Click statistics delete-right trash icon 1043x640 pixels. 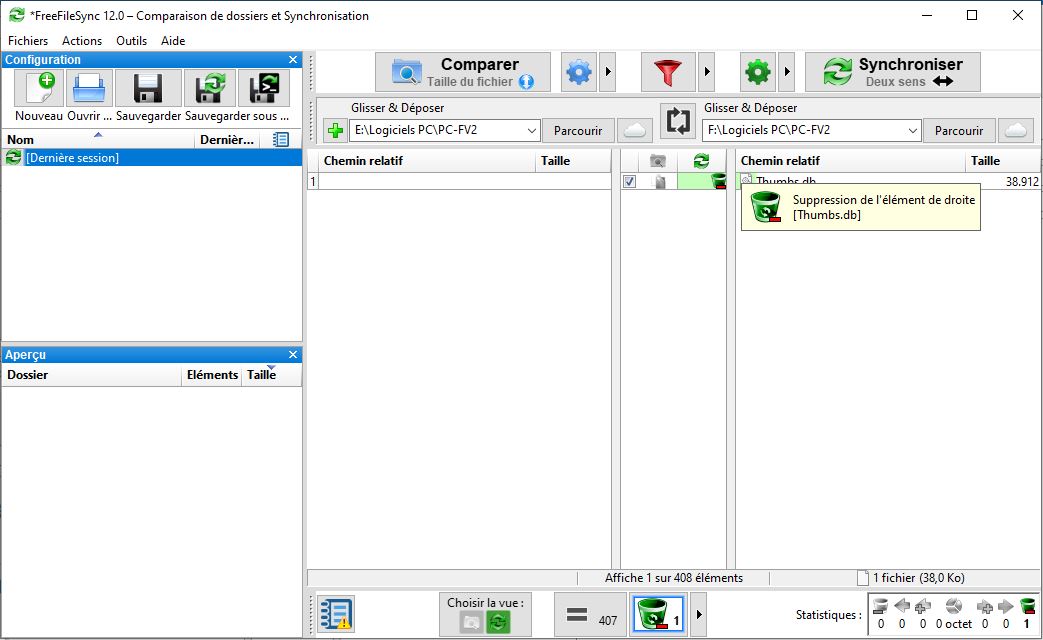coord(1027,606)
